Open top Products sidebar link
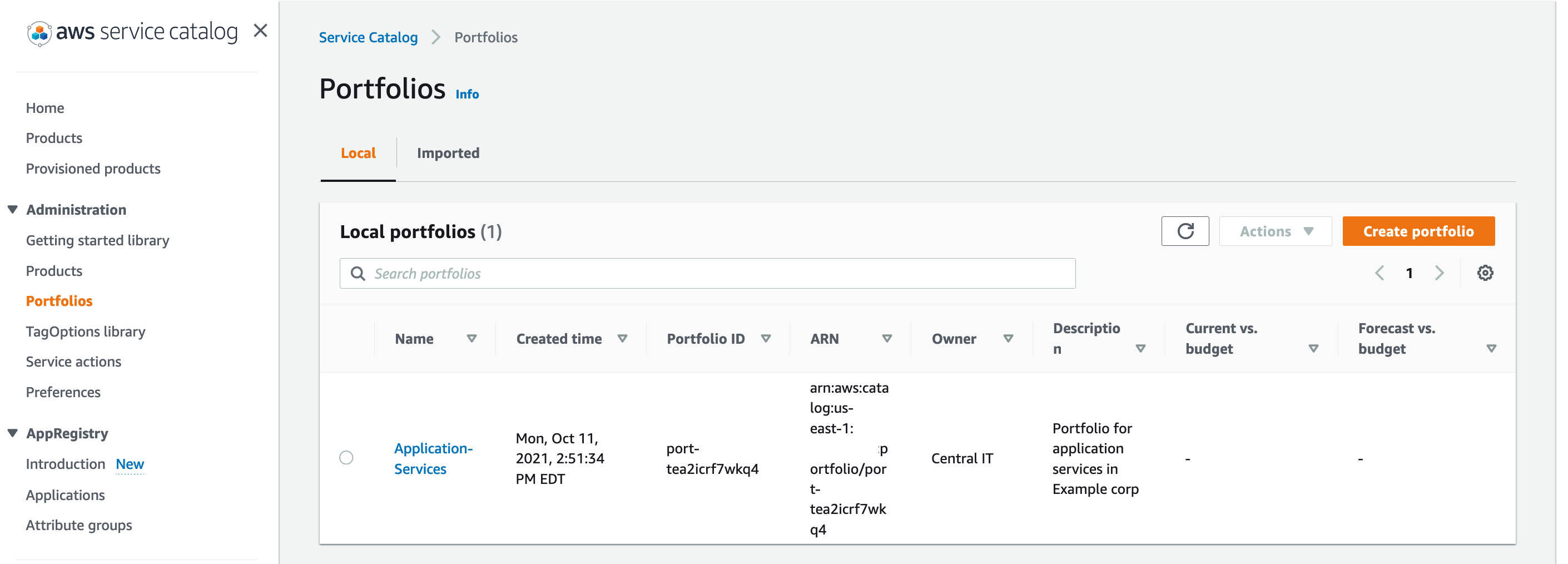This screenshot has width=1568, height=564. (54, 138)
